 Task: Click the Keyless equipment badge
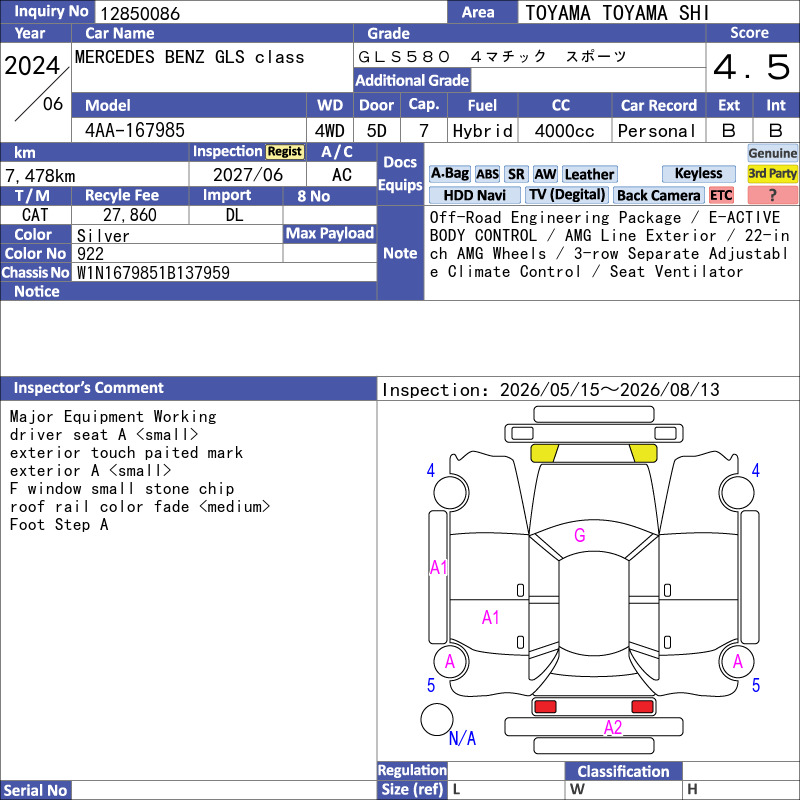click(698, 173)
